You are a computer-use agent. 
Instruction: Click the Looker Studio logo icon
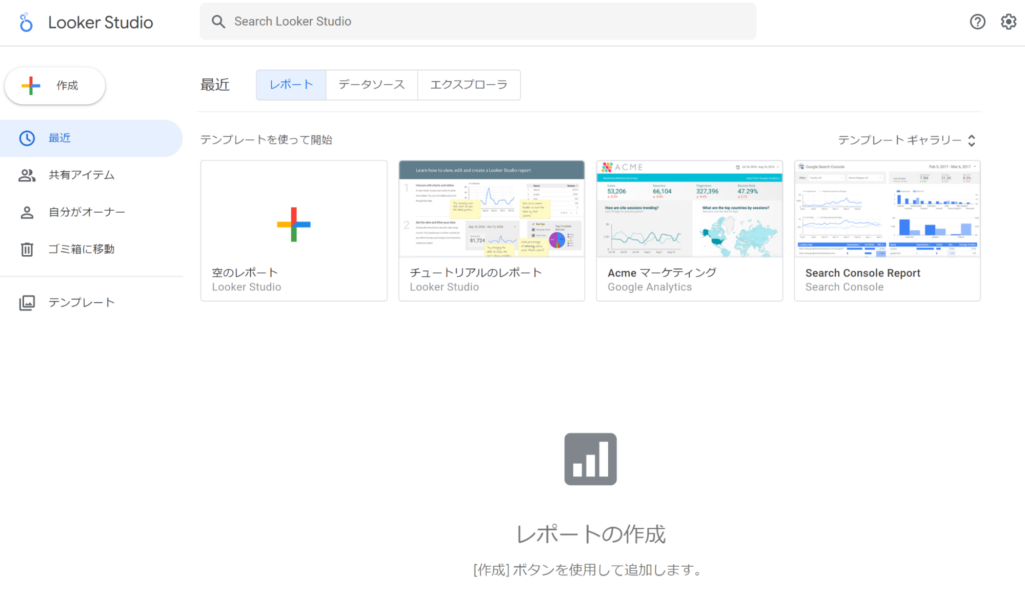point(27,22)
